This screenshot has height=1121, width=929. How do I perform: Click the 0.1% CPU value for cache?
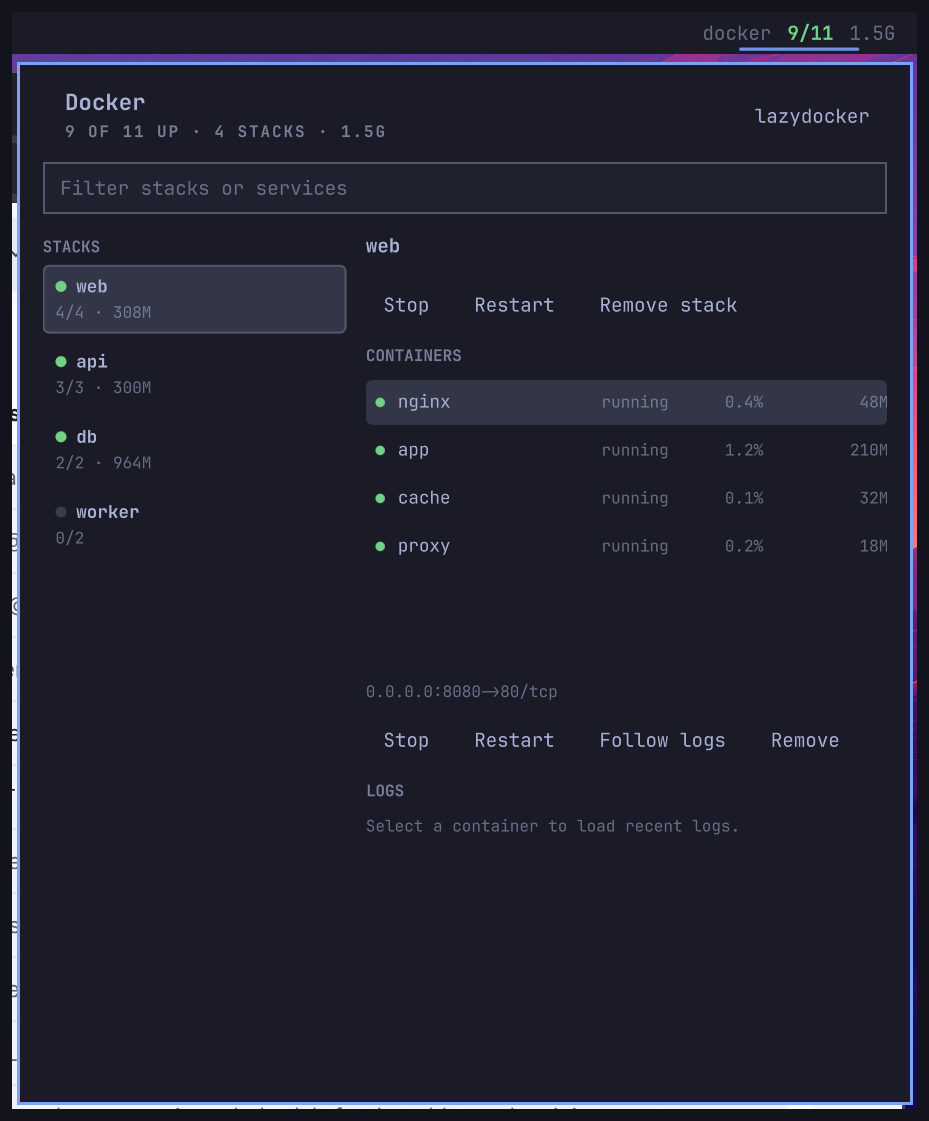(744, 498)
